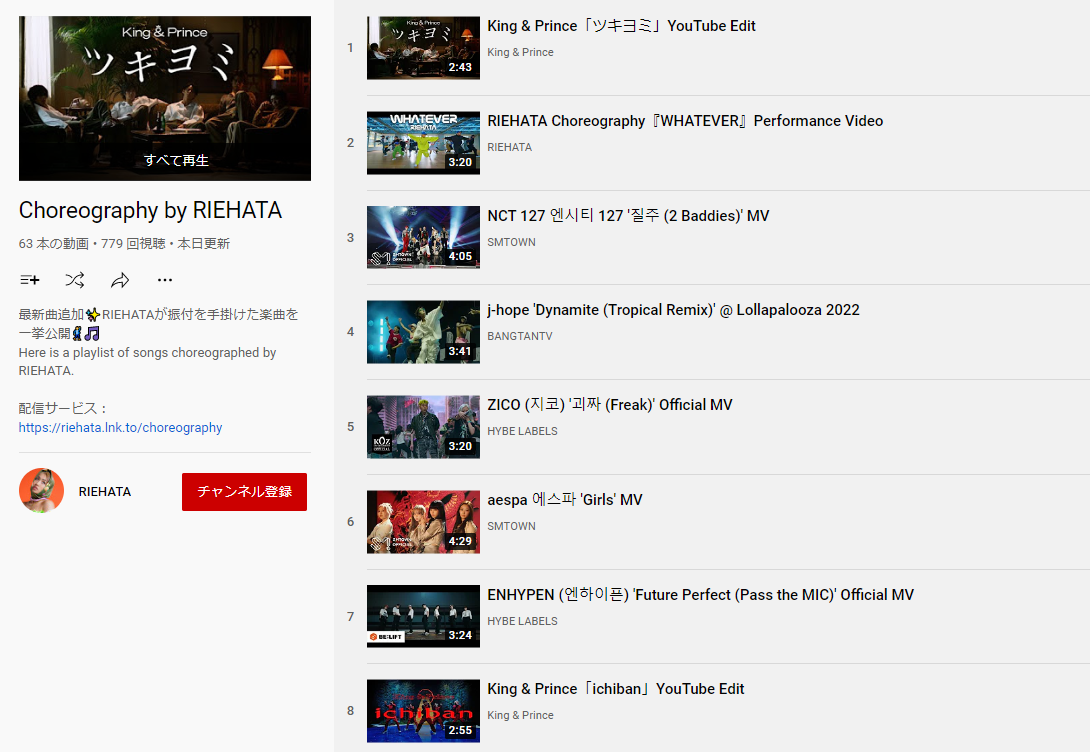
Task: Visit HYBE LABELS channel under ZICO video
Action: pyautogui.click(x=522, y=431)
